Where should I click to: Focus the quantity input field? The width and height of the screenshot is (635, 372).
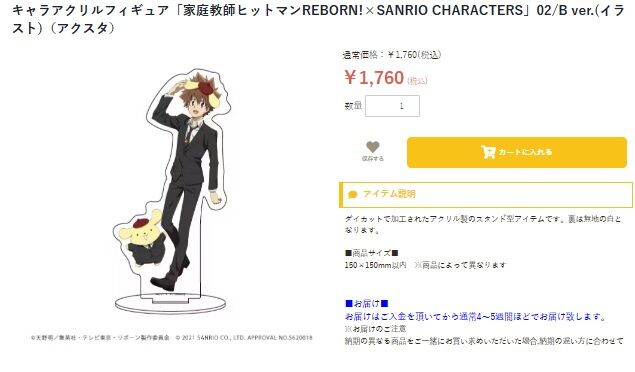[392, 106]
